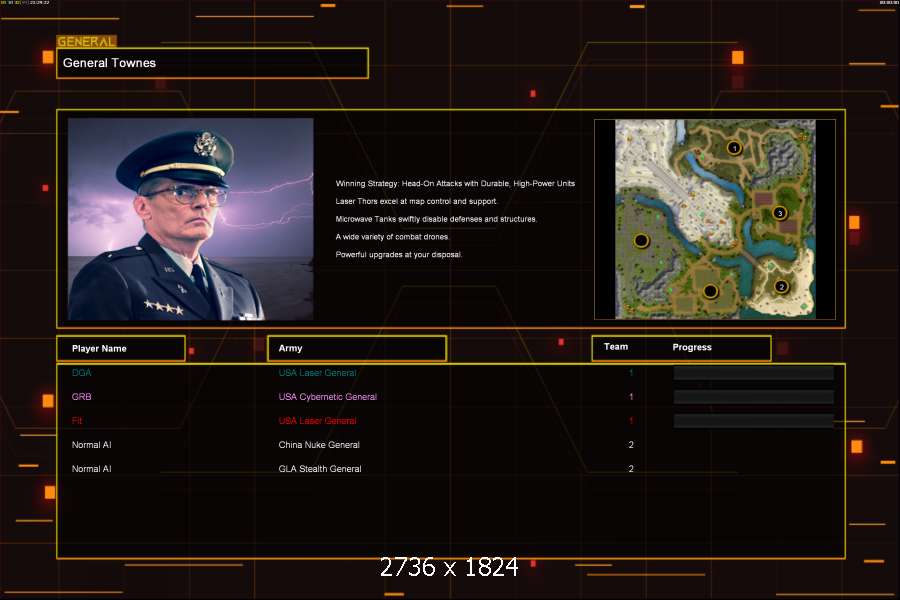Click China Nuke General army text
The height and width of the screenshot is (600, 900).
point(319,445)
